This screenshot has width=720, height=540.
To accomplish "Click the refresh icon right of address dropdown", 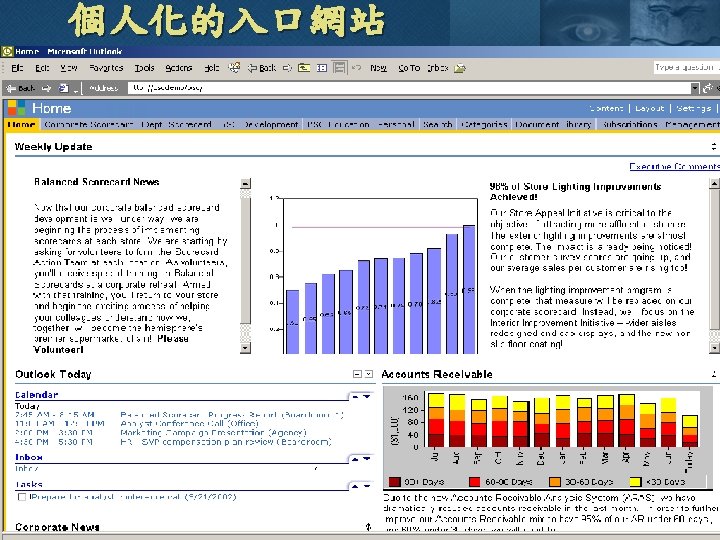I will point(708,88).
